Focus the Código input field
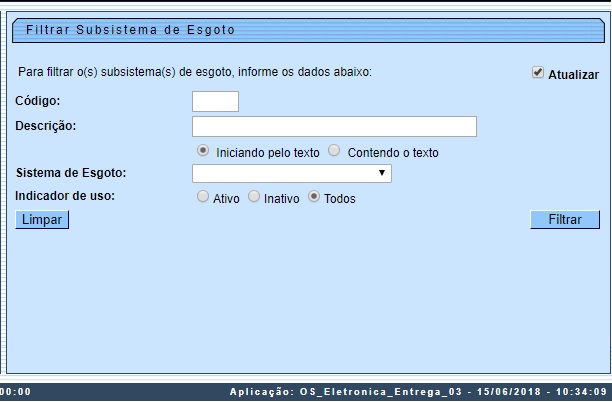 pyautogui.click(x=215, y=101)
